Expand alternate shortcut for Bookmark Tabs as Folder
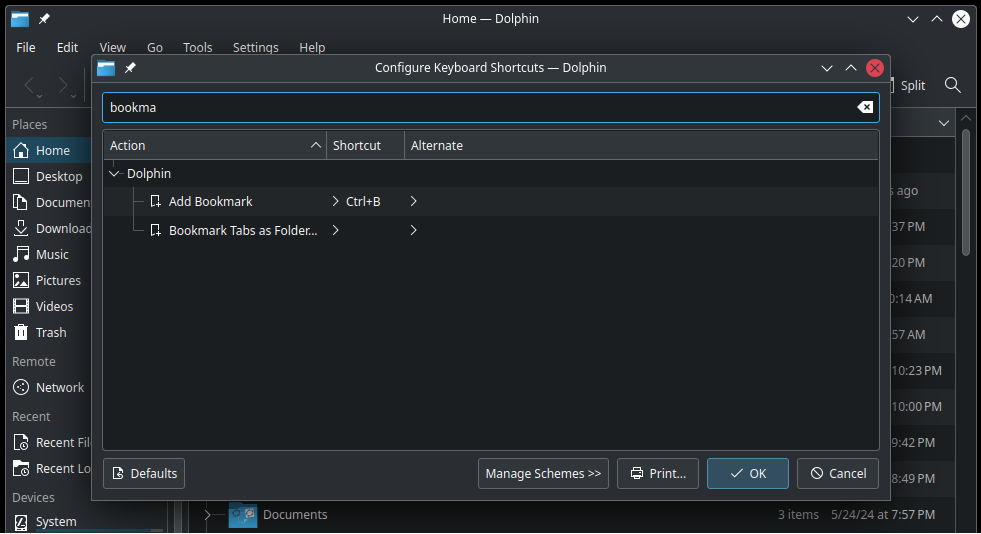Image resolution: width=981 pixels, height=534 pixels. pyautogui.click(x=413, y=230)
